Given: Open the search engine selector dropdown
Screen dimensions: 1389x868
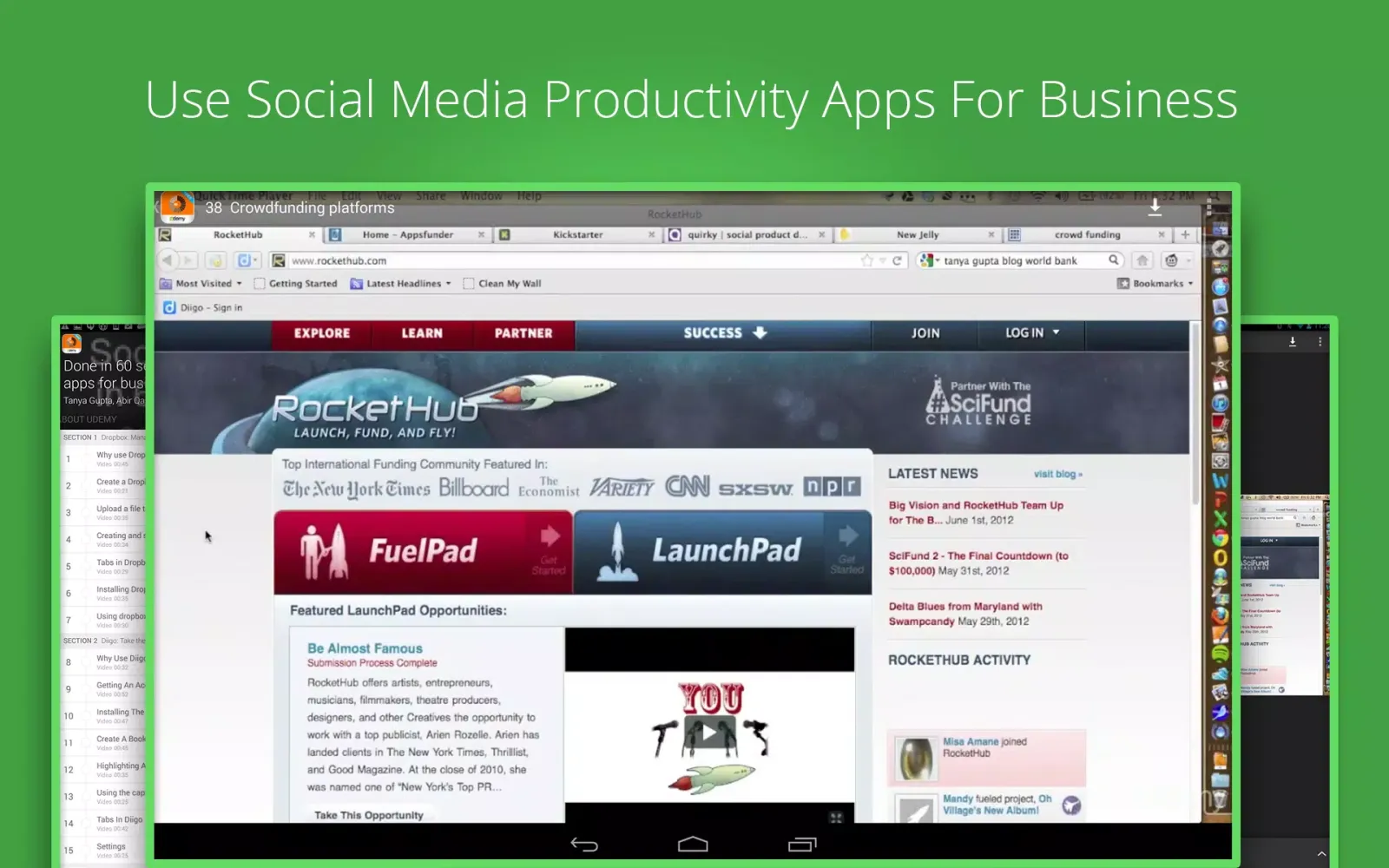Looking at the screenshot, I should [x=930, y=260].
